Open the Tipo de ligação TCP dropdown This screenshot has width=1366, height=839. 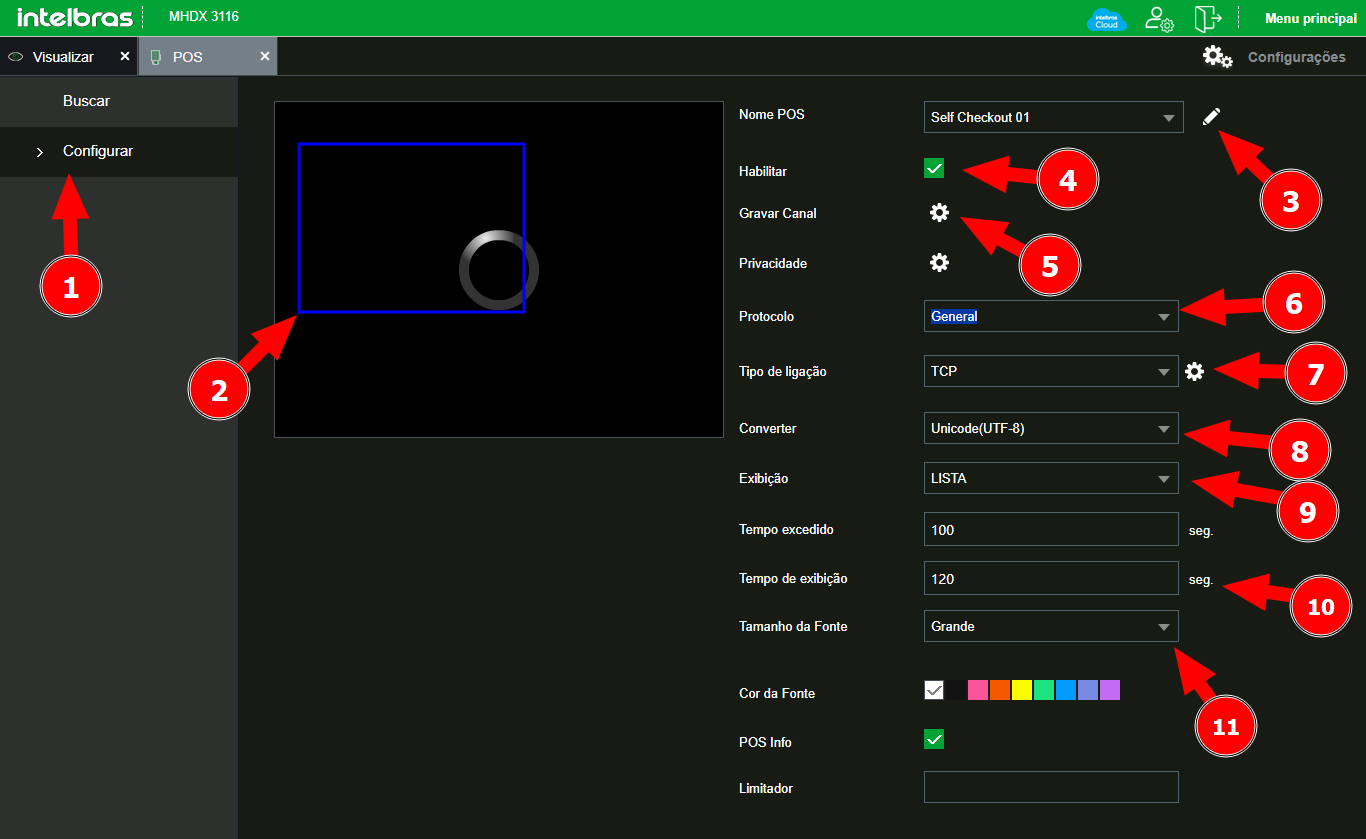click(x=1051, y=371)
